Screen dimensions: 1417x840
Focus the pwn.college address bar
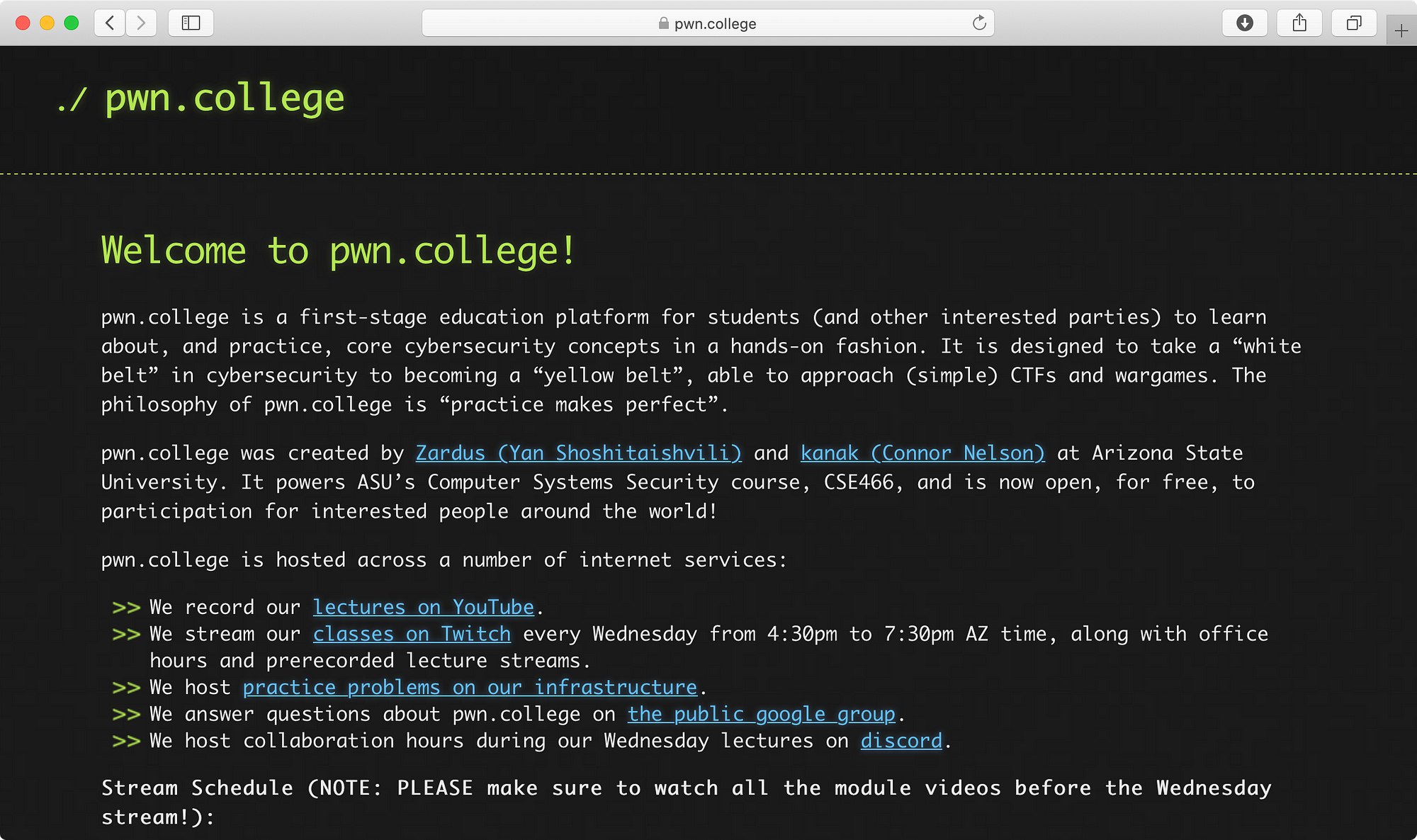[x=708, y=23]
